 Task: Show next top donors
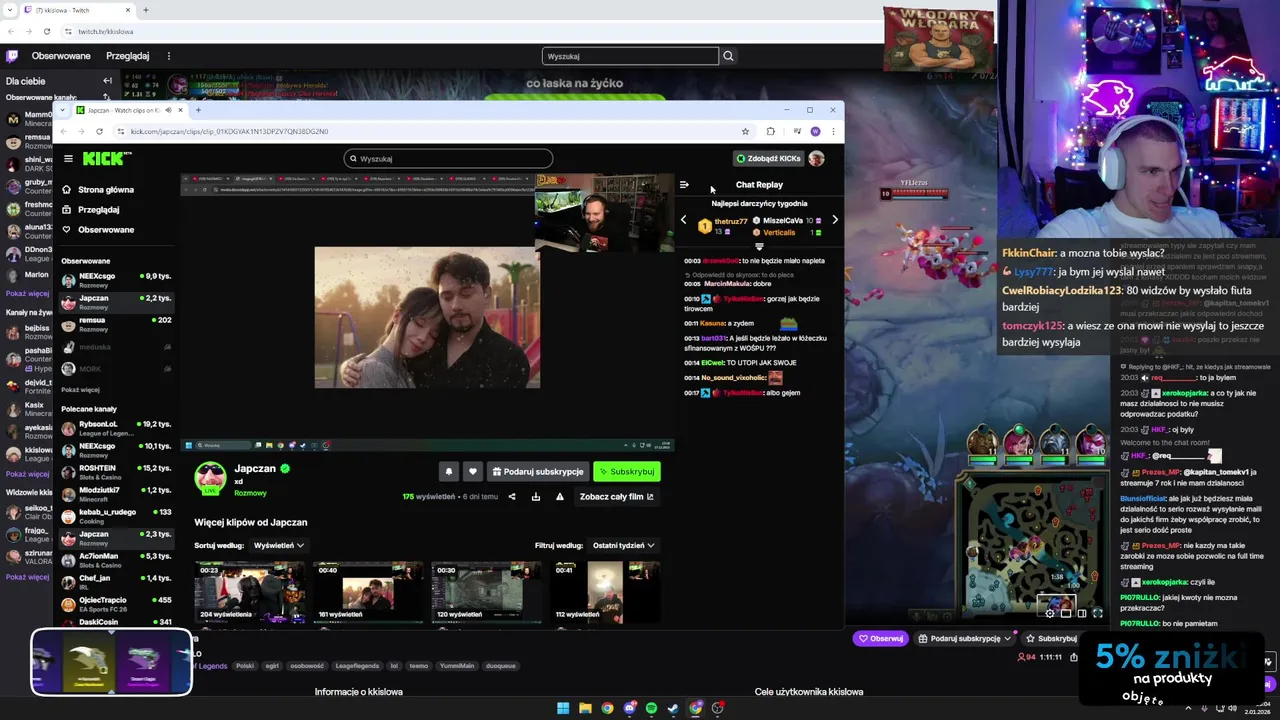tap(835, 220)
